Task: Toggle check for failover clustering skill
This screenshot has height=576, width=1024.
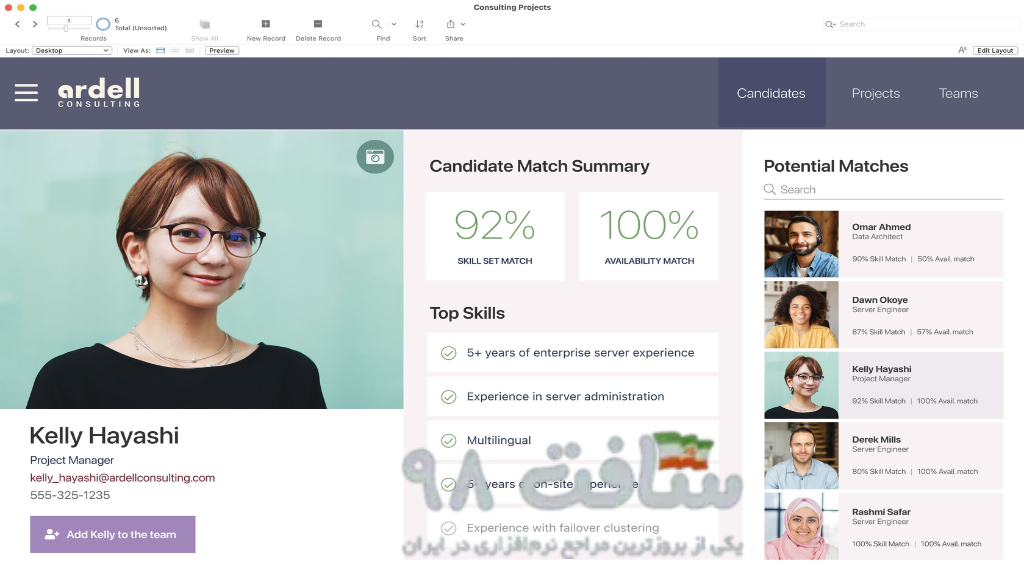Action: [x=448, y=528]
